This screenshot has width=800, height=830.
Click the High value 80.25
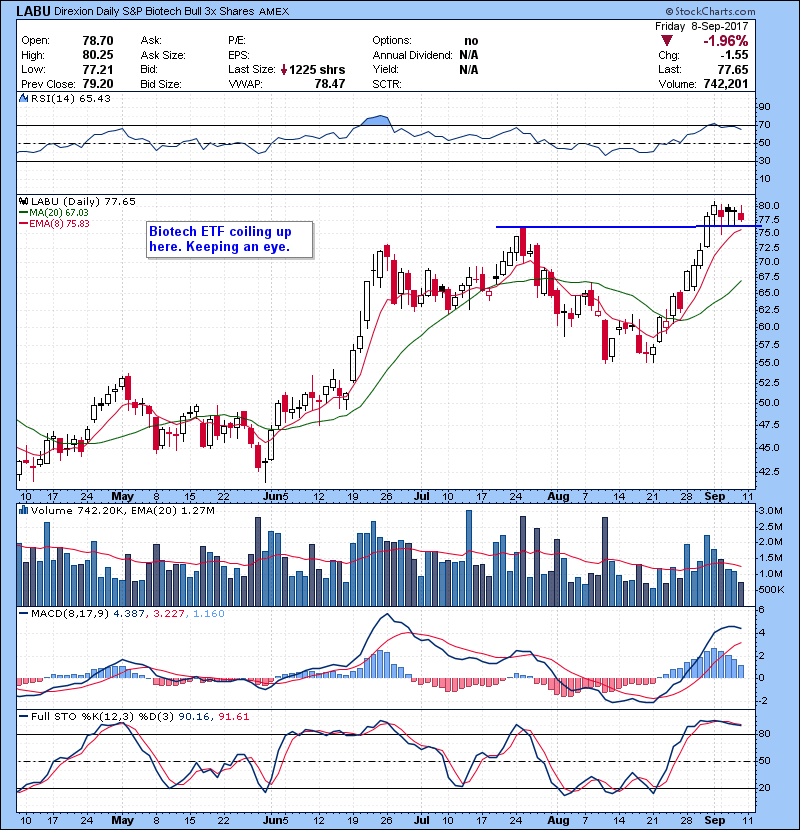pyautogui.click(x=98, y=55)
